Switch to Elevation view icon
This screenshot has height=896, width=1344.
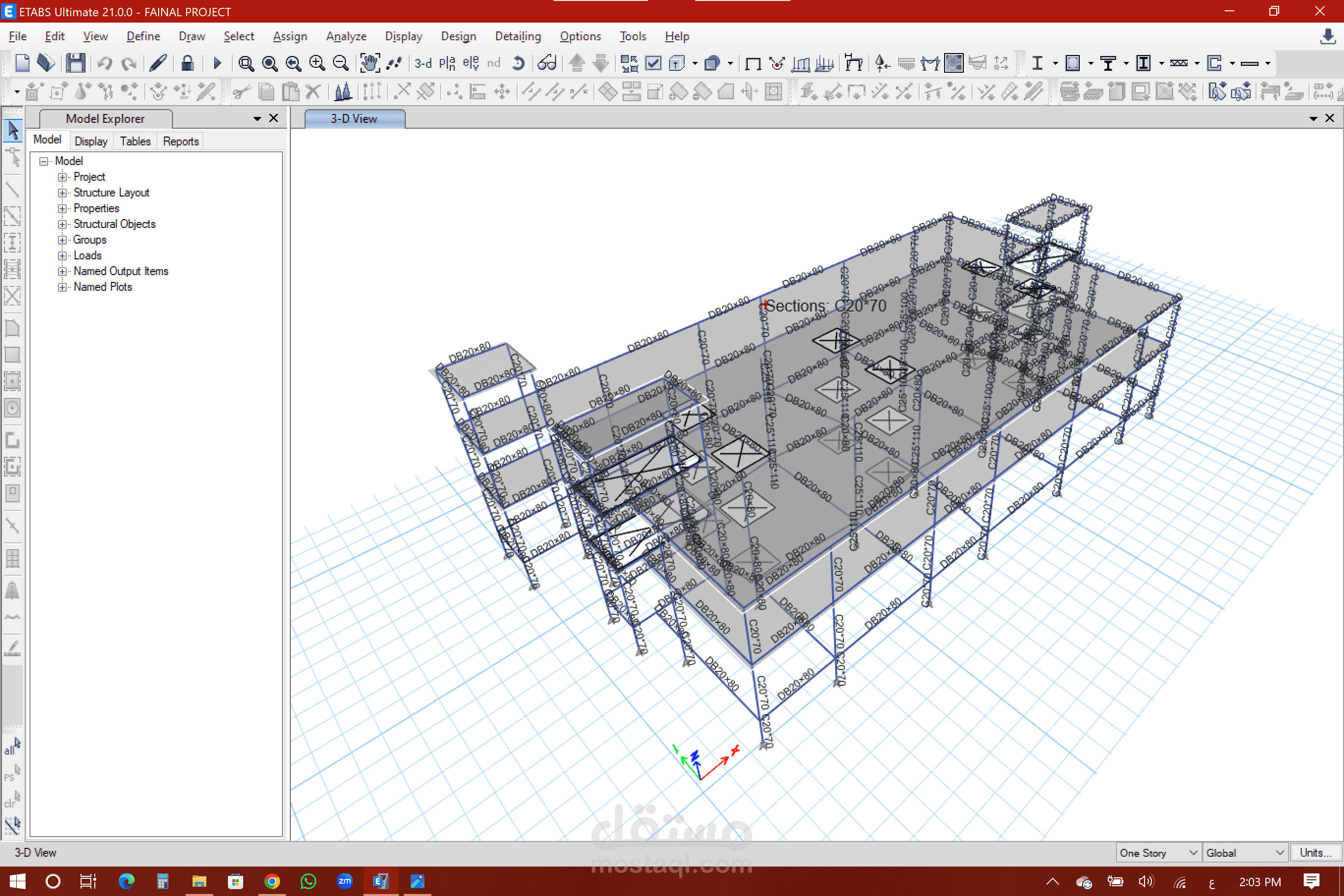(470, 63)
